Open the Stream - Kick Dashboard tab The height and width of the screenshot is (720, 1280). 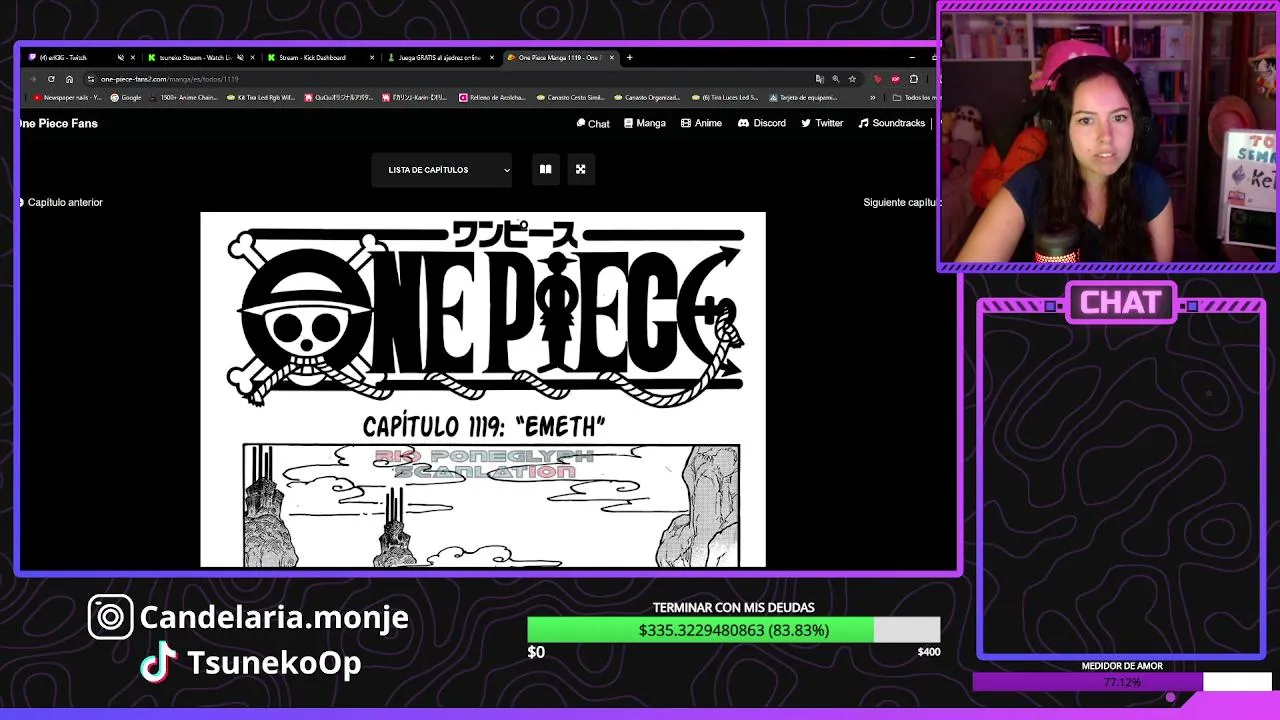pos(320,57)
